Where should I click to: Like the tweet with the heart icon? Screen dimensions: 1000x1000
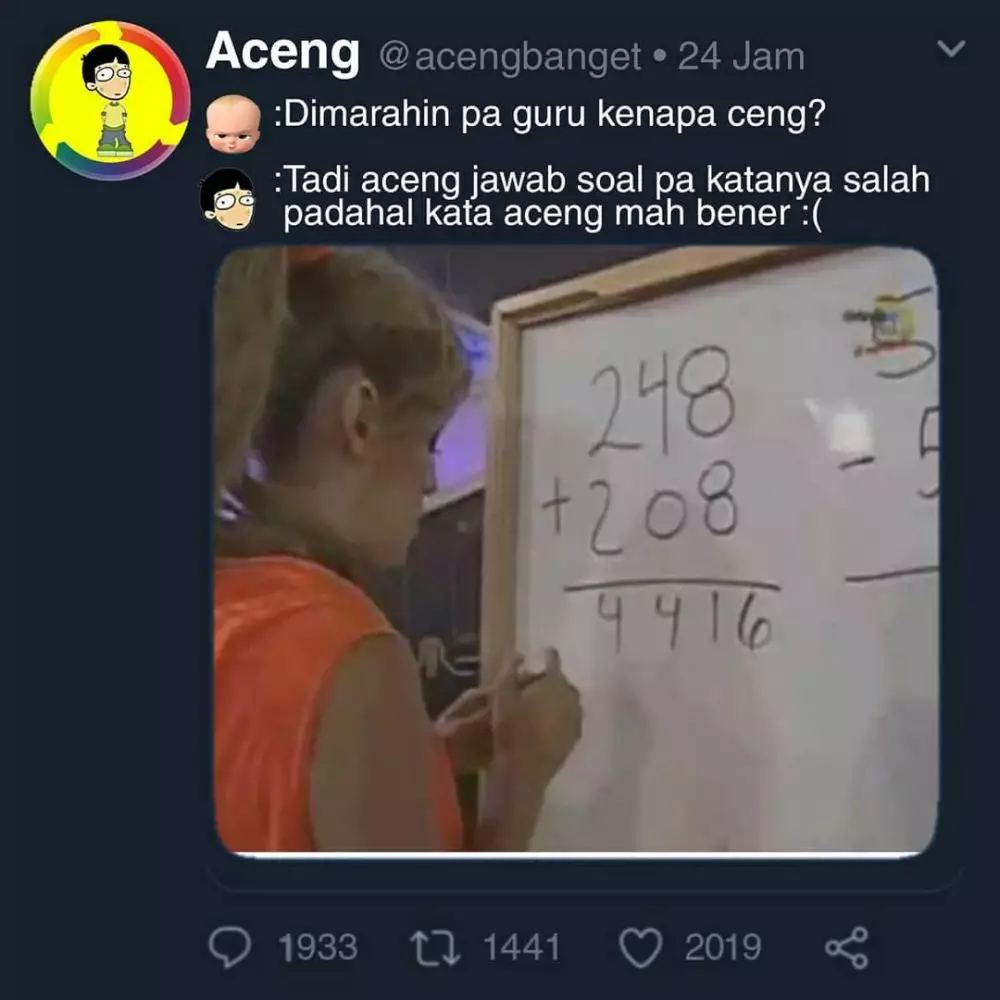coord(641,948)
